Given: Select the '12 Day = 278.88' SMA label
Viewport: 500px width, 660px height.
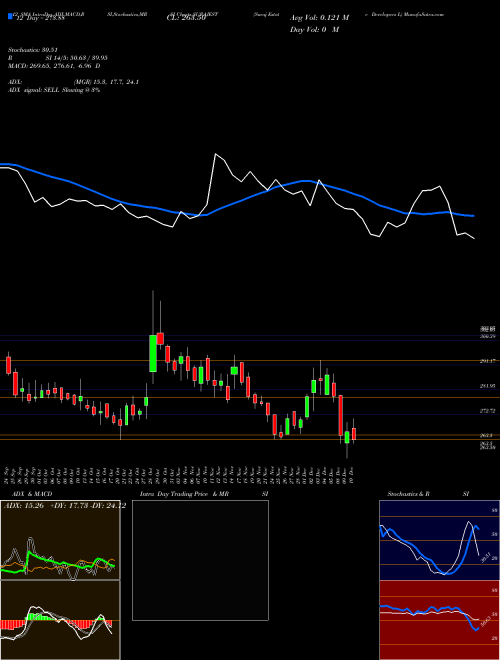Looking at the screenshot, I should click(x=39, y=18).
